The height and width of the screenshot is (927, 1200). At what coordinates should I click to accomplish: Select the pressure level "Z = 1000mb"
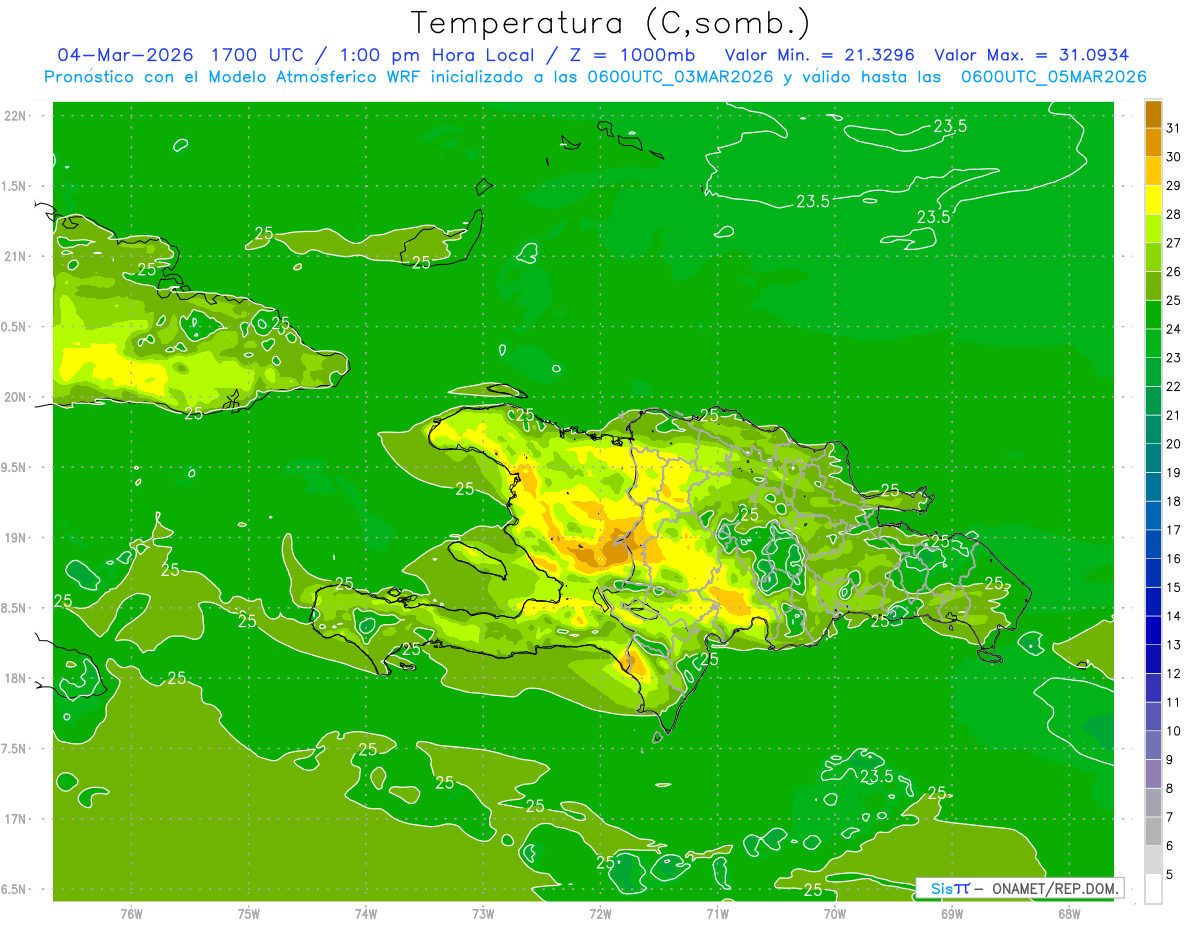(x=631, y=55)
